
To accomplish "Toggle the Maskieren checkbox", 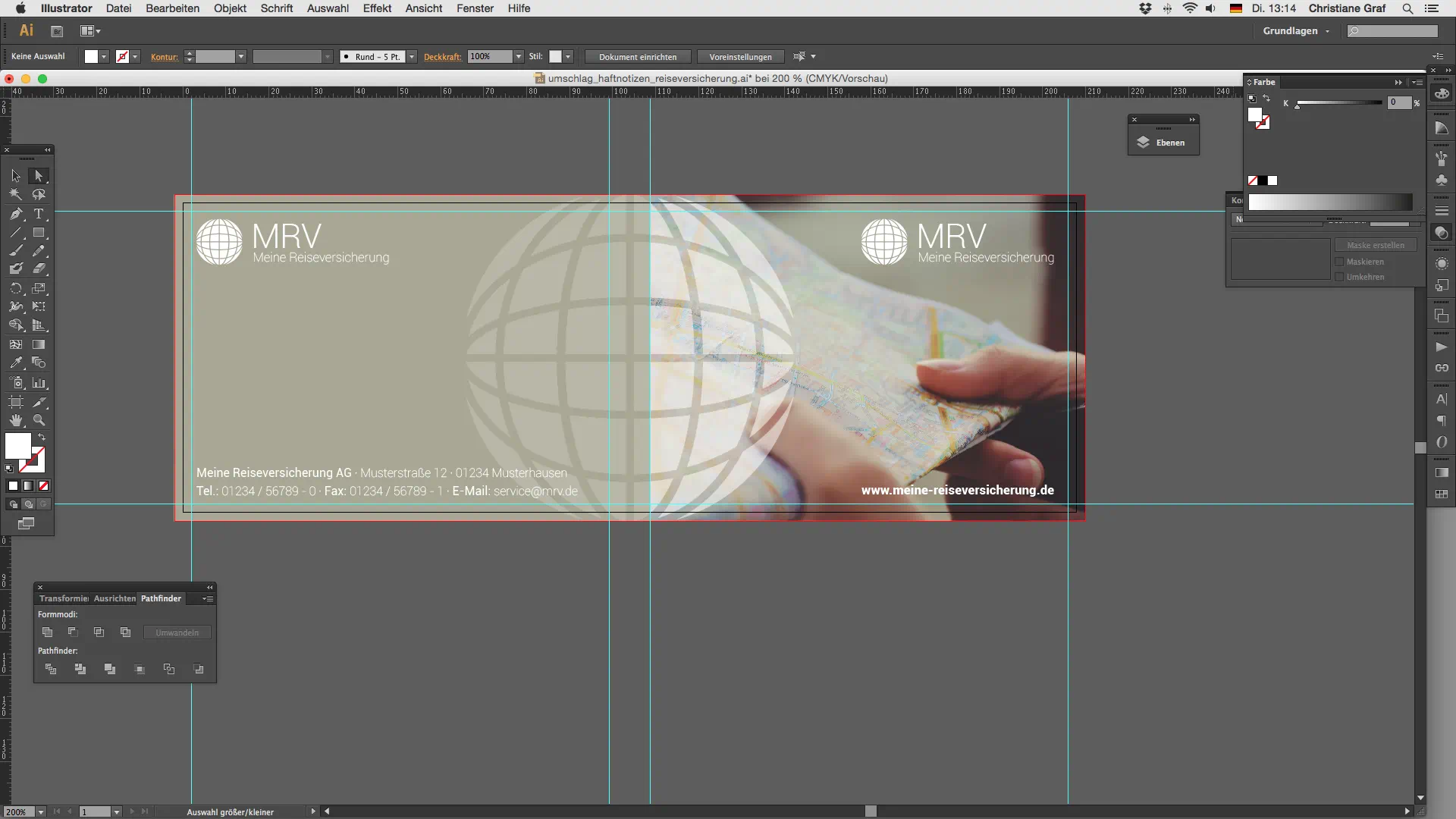I will [1339, 262].
